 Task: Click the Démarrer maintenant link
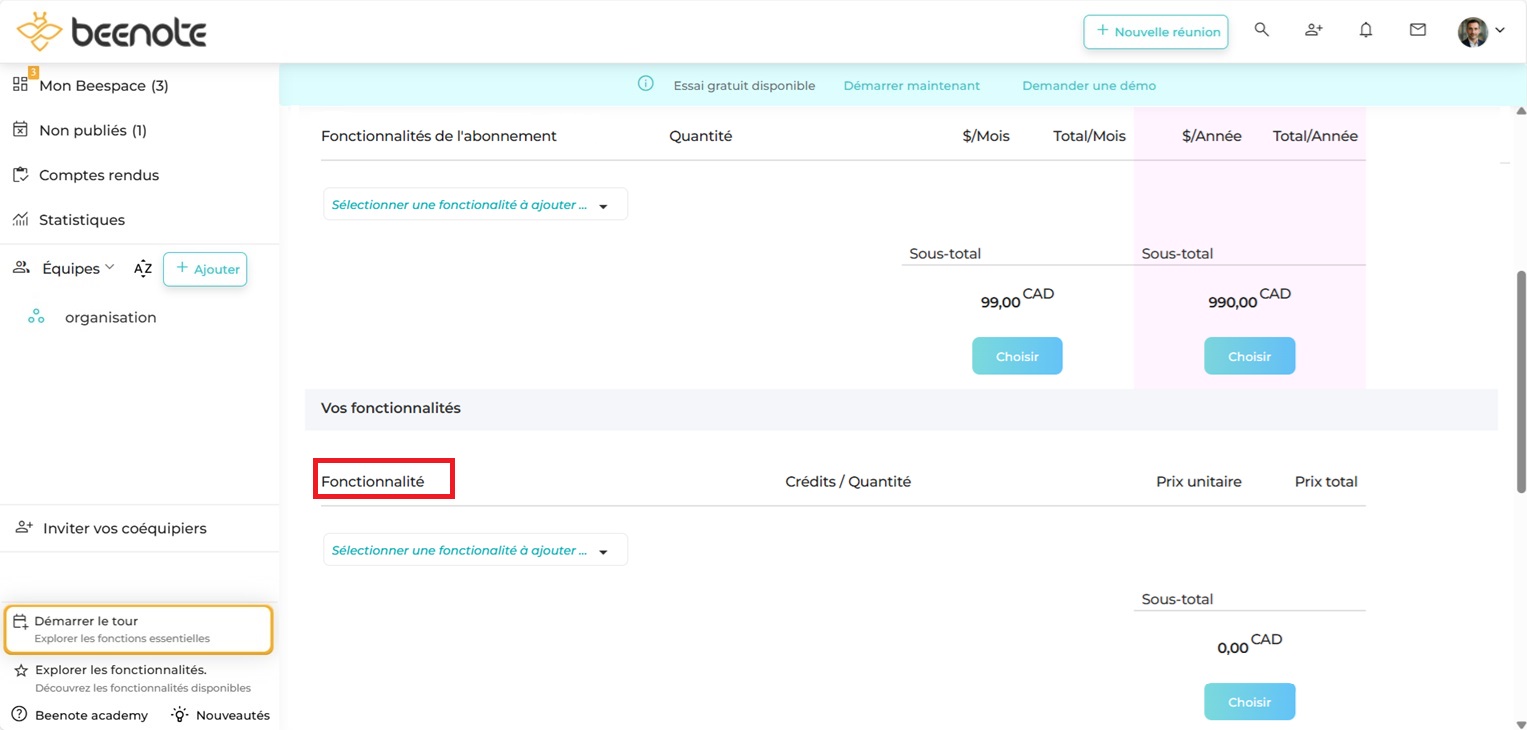pos(911,86)
